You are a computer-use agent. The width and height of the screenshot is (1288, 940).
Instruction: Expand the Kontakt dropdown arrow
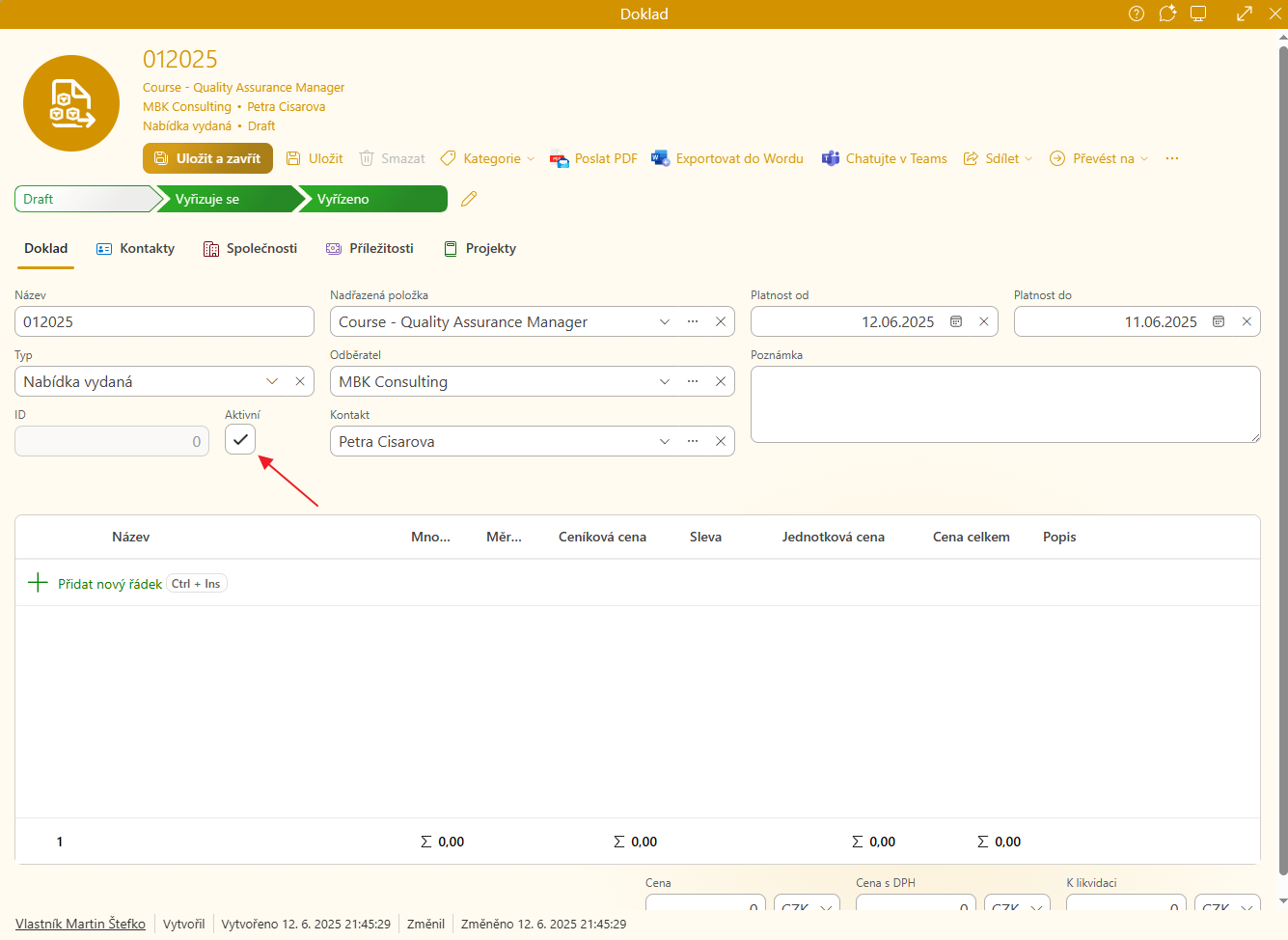(x=665, y=441)
